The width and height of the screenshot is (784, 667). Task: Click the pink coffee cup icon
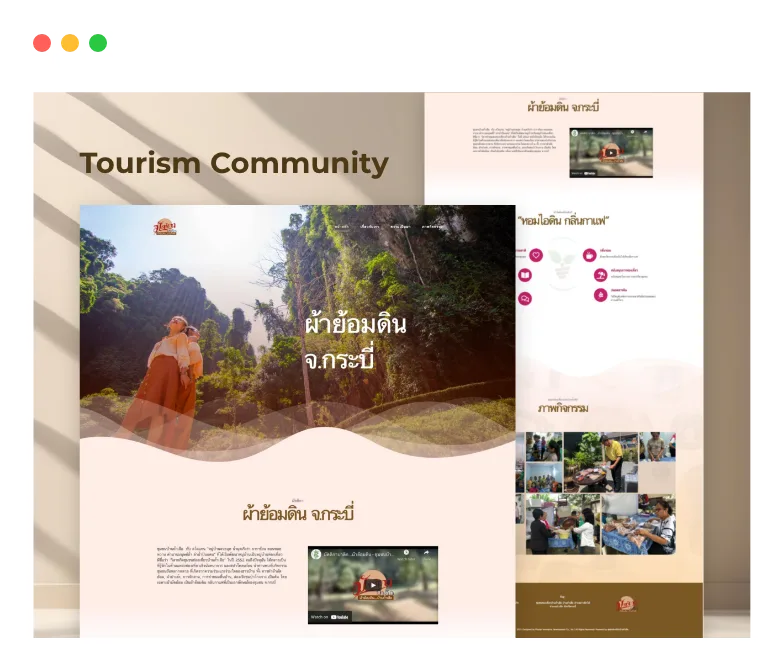(x=590, y=255)
